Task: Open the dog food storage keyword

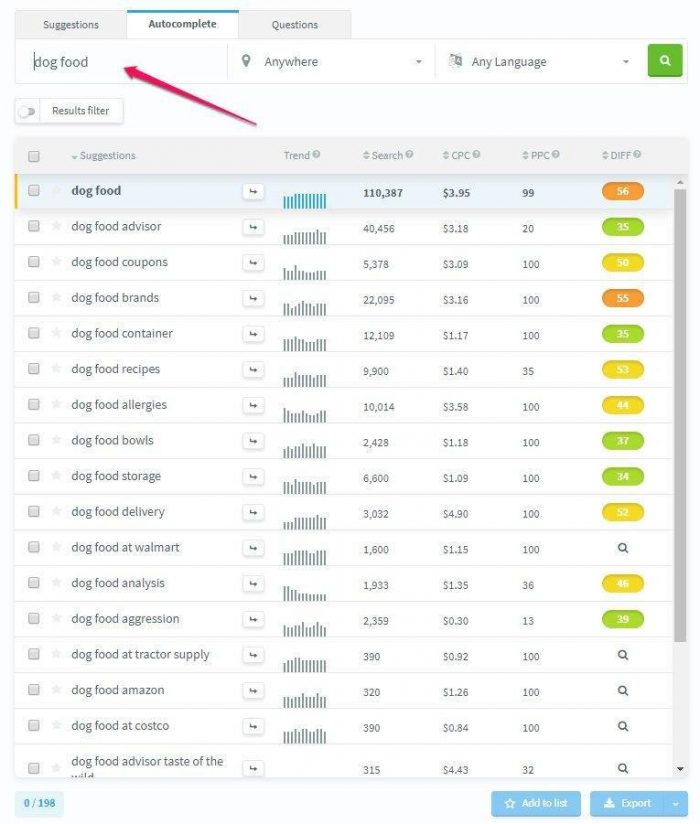Action: tap(116, 476)
